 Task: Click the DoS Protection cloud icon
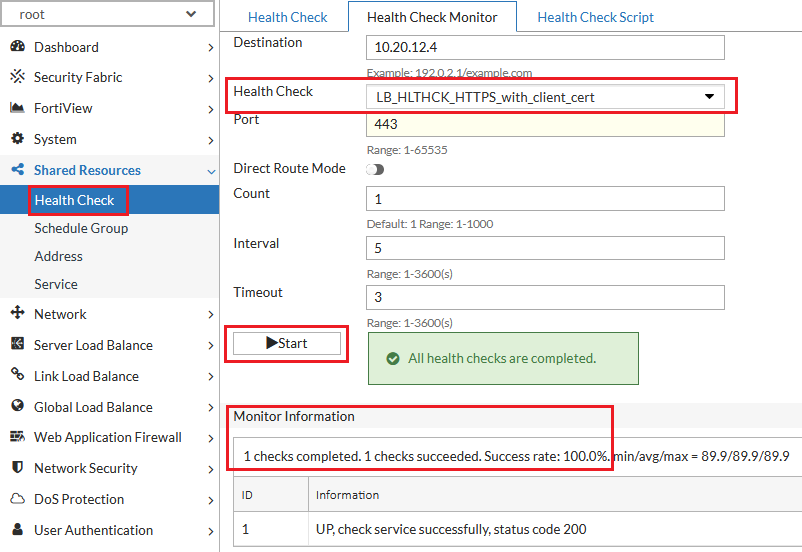coord(17,499)
